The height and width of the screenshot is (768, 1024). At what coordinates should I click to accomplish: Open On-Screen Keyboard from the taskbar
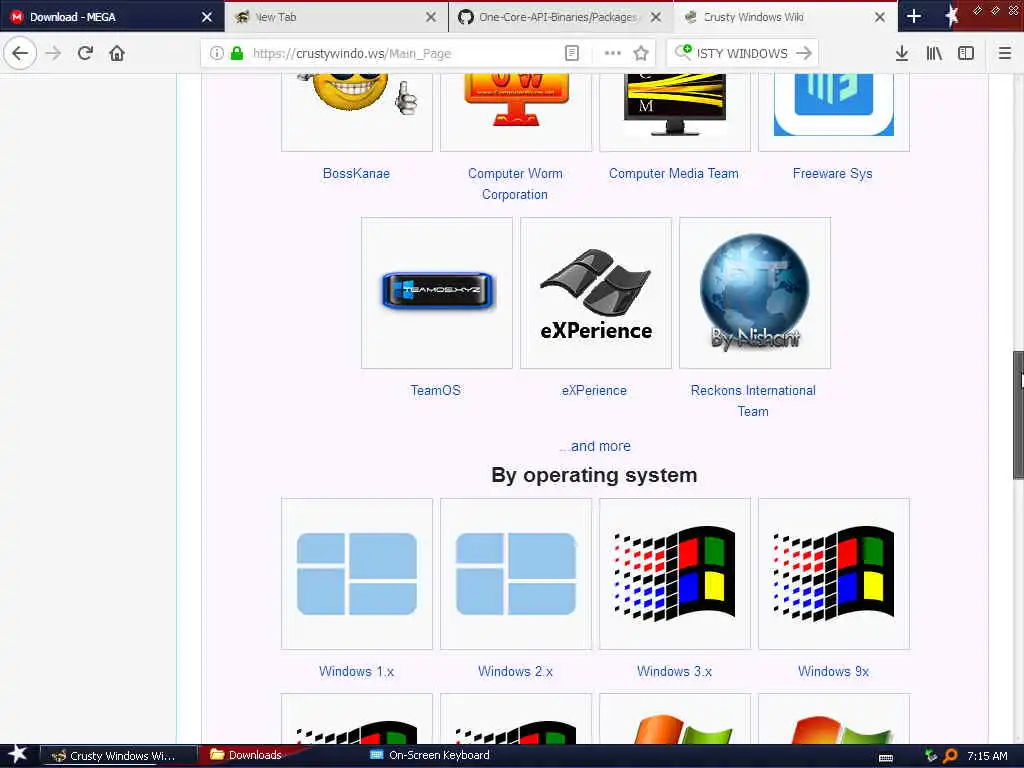[x=430, y=755]
